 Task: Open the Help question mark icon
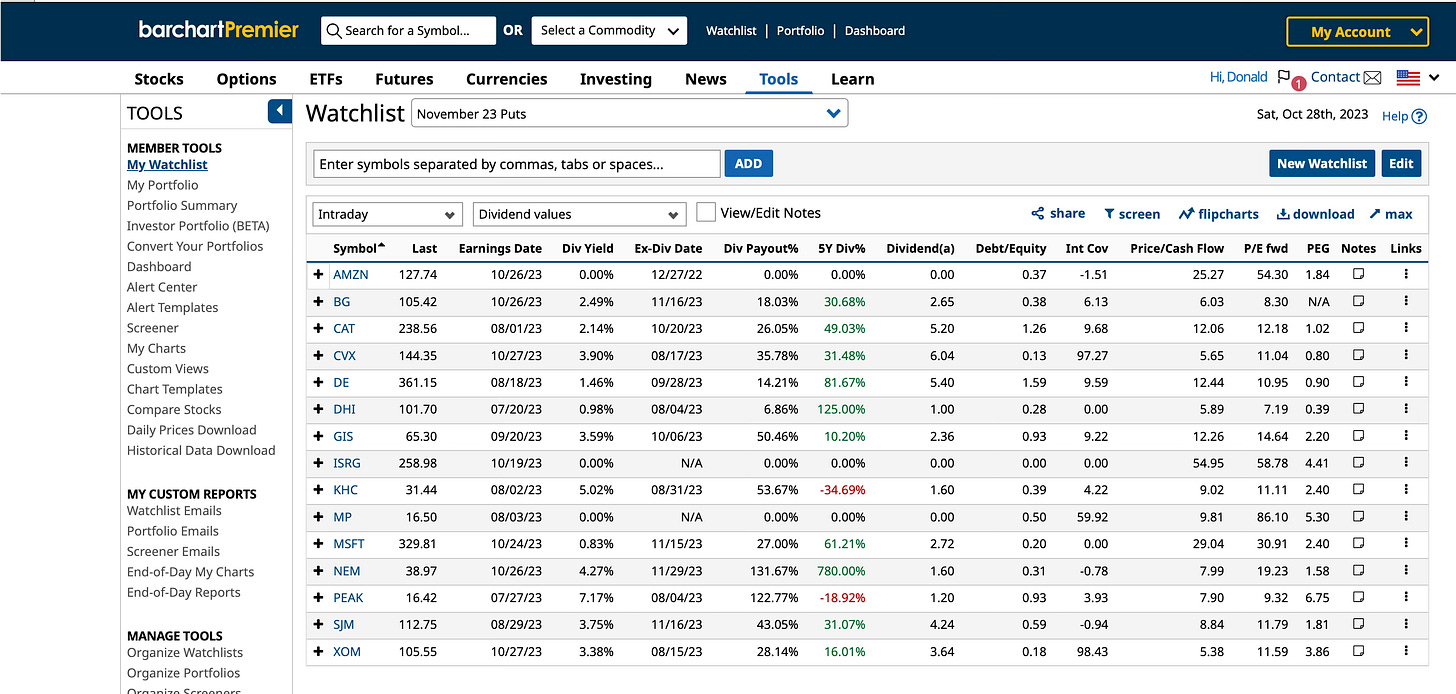[1419, 116]
